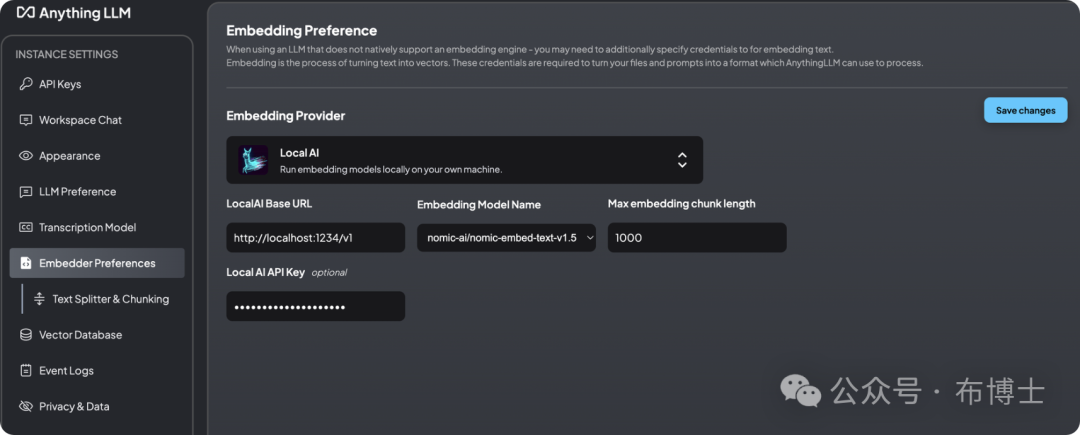Screen dimensions: 1080x435
Task: Click the 'optional' hint text
Action: [329, 273]
